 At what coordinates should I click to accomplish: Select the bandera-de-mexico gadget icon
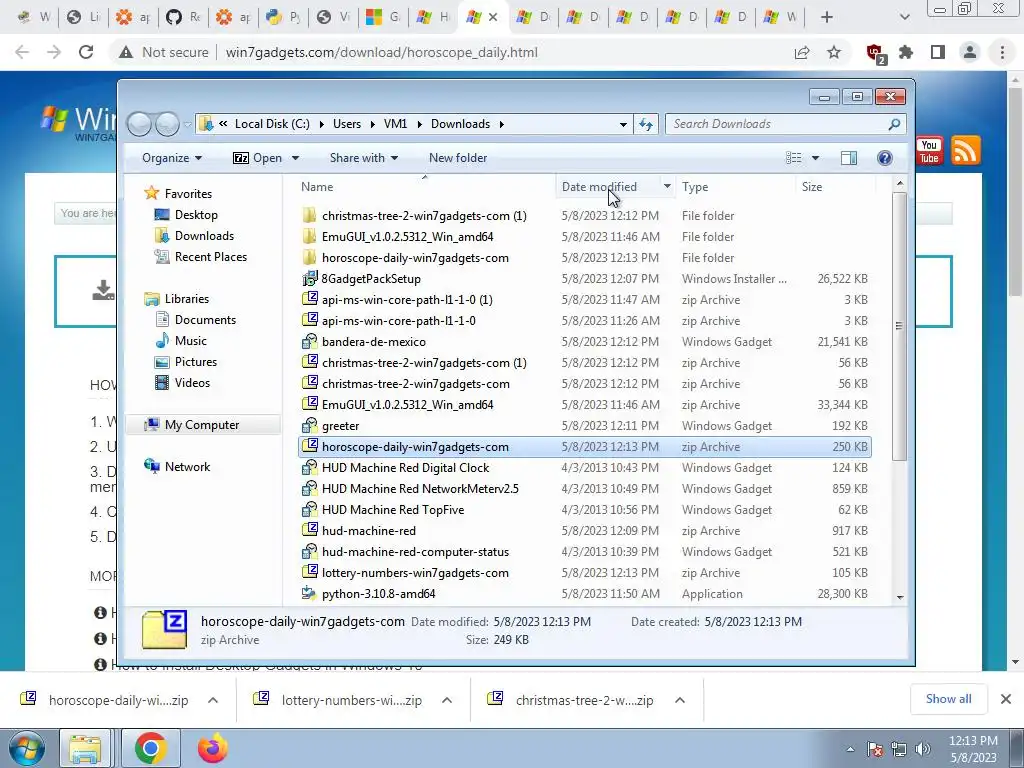click(x=310, y=342)
